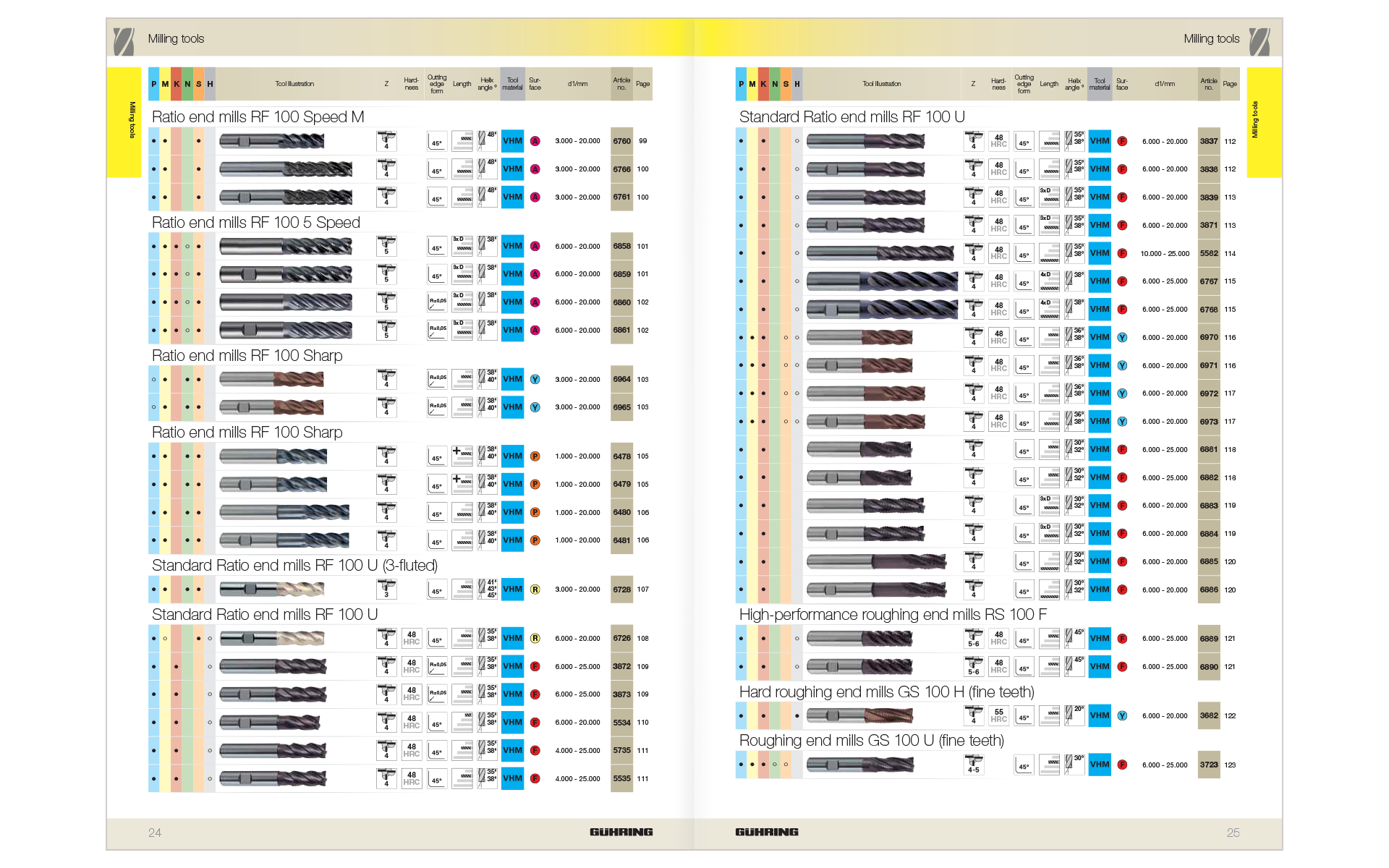
Task: Click the 45° cutting edge icon for article 6761
Action: [x=437, y=197]
